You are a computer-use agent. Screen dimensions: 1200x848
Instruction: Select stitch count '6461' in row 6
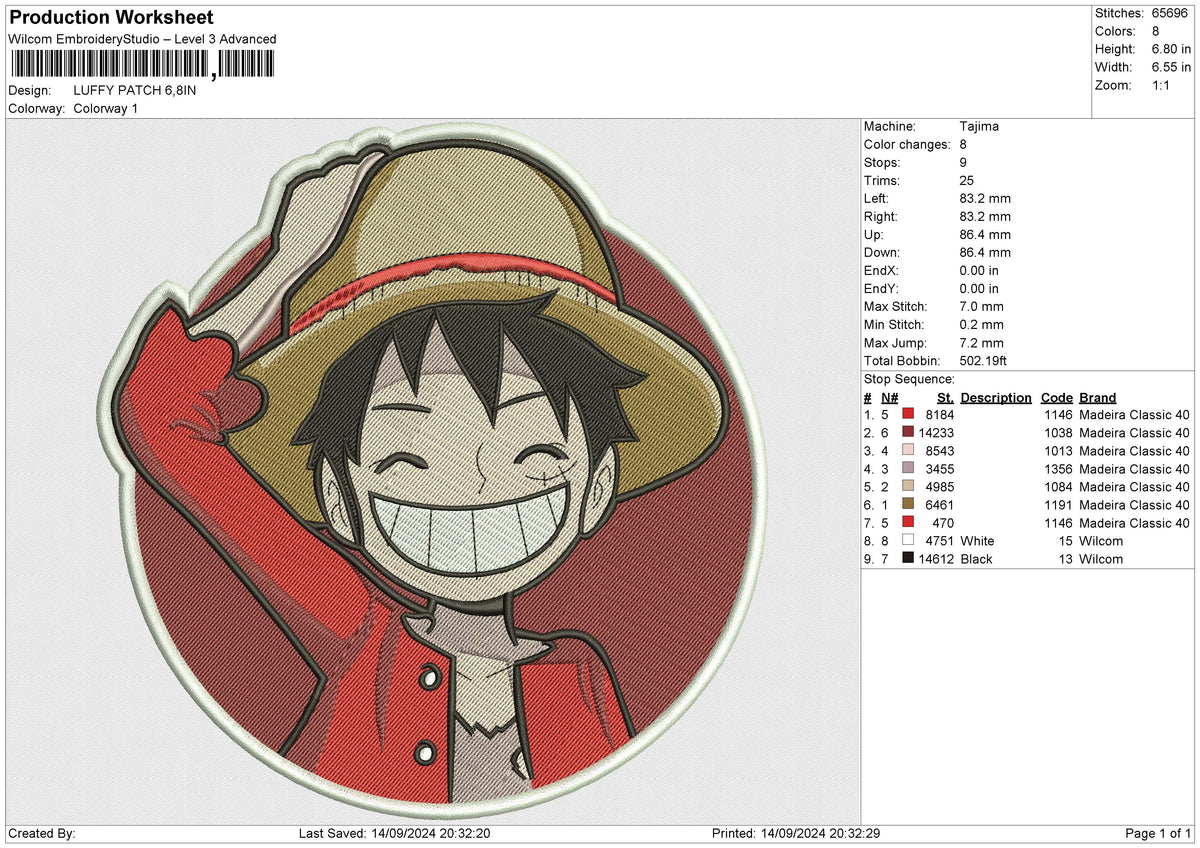coord(940,505)
